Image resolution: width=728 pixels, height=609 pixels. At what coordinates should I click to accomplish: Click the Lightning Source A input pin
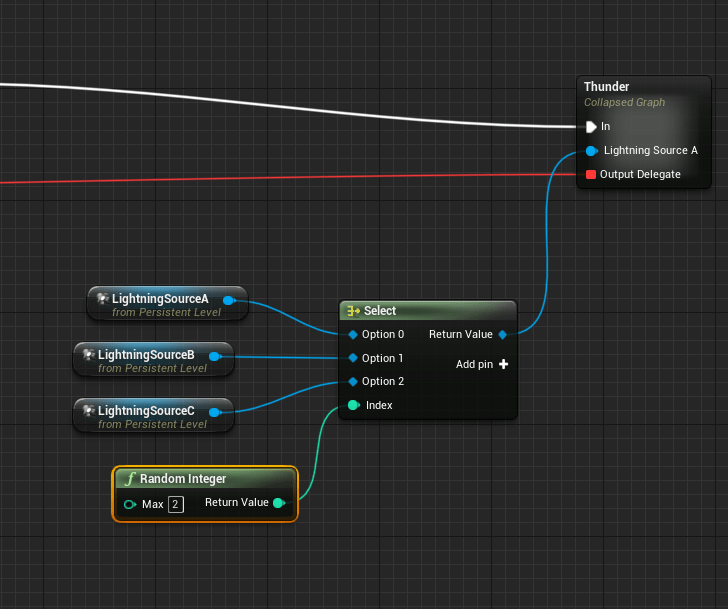pos(591,151)
